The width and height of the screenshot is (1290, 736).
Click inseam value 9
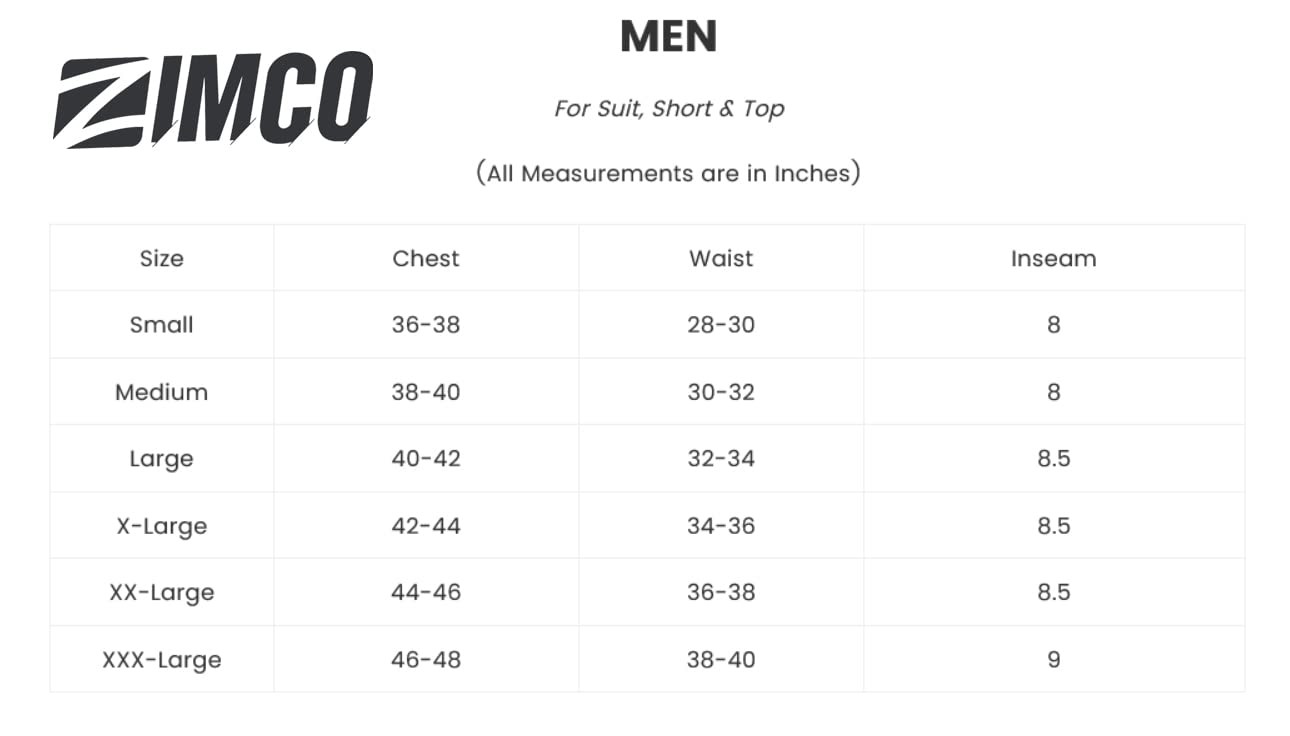(x=1054, y=660)
